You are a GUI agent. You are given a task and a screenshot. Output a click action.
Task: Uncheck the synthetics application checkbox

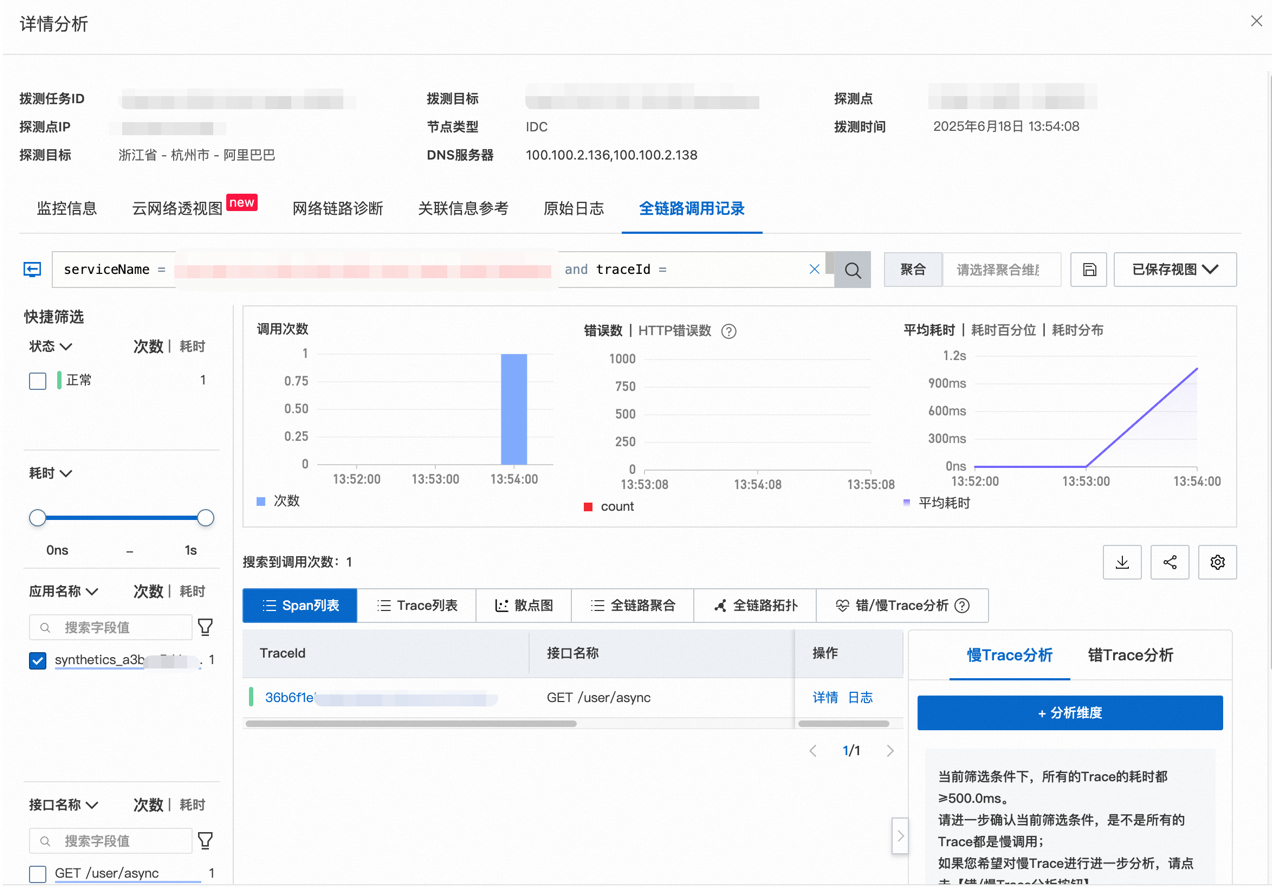tap(38, 661)
